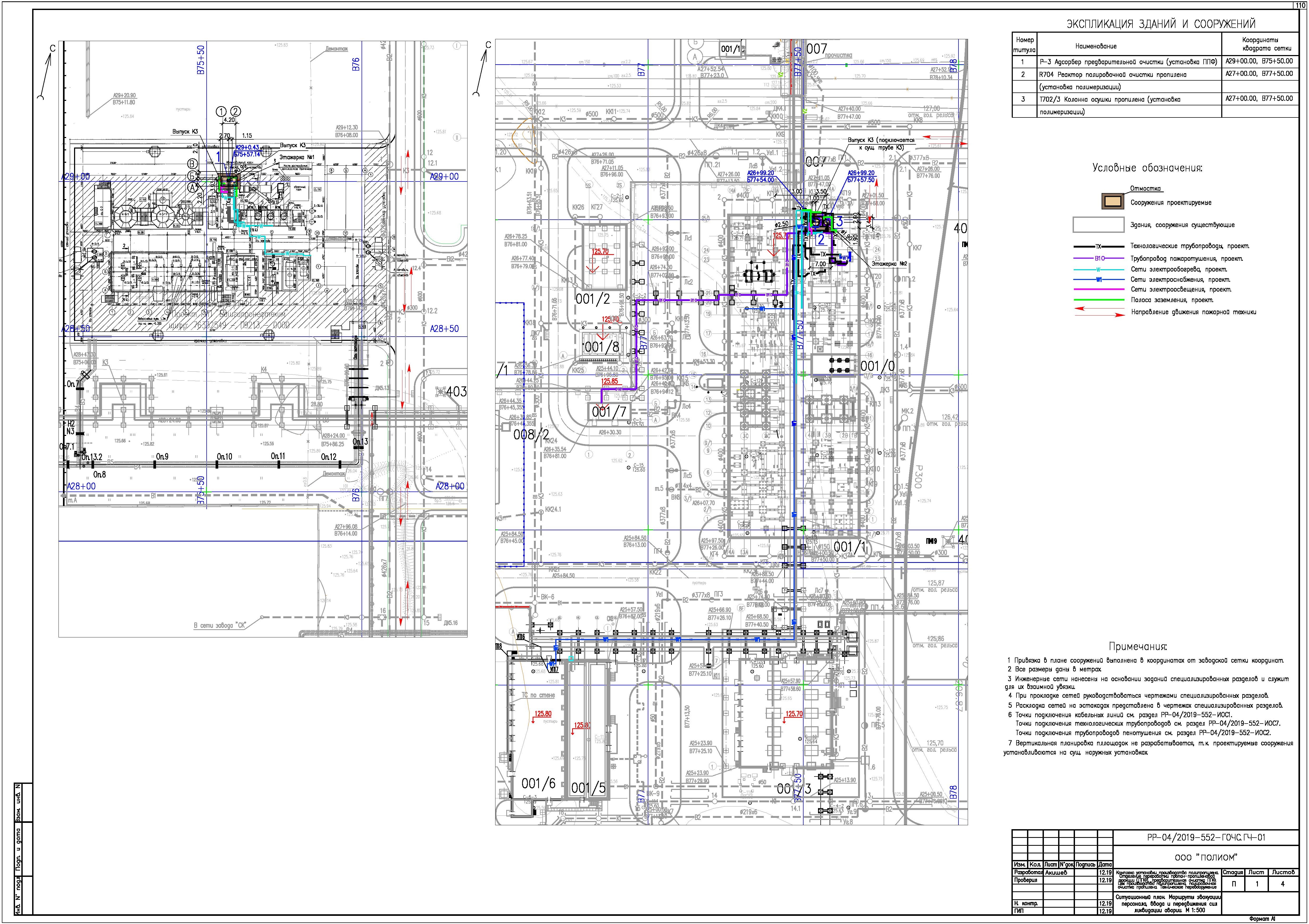
Task: Click the red fire-vehicle direction arrows in legend
Action: coord(1098,312)
